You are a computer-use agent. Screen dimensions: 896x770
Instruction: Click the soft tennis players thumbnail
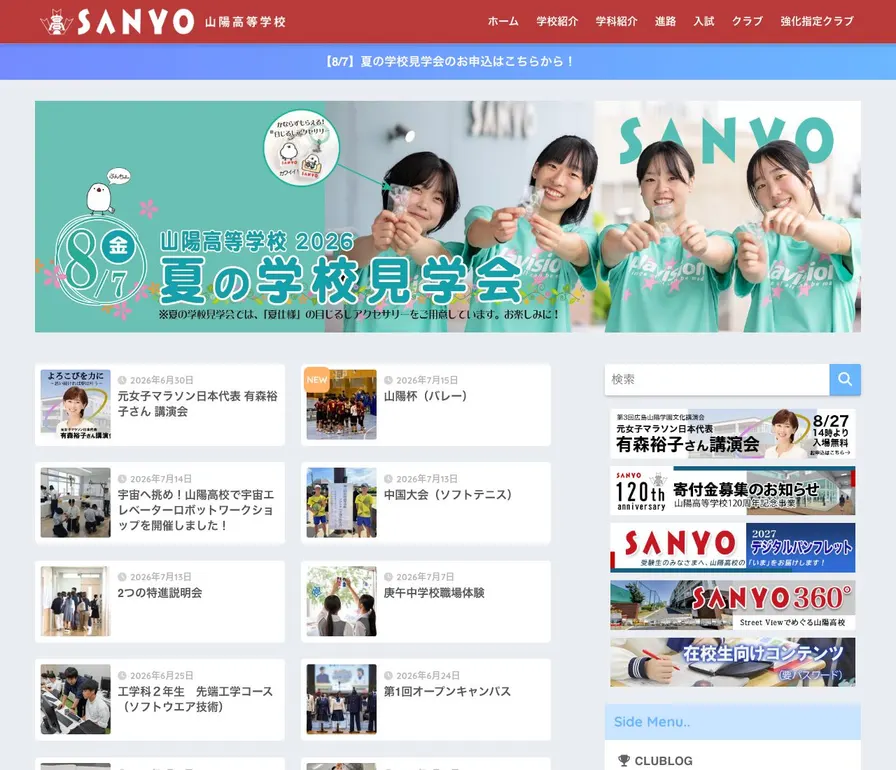(x=342, y=503)
